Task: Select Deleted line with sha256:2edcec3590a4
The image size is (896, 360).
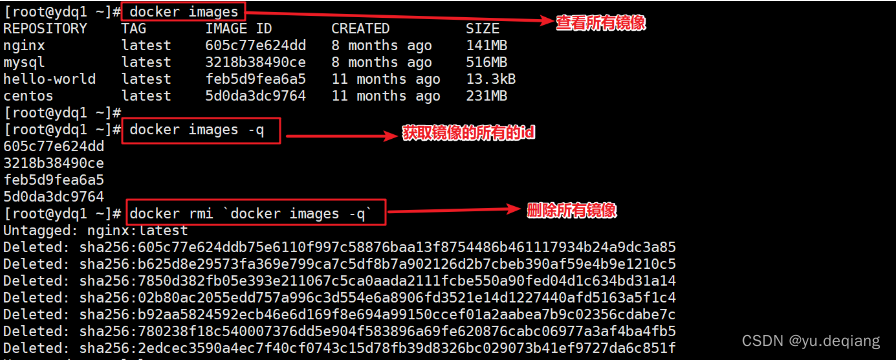Action: (340, 349)
